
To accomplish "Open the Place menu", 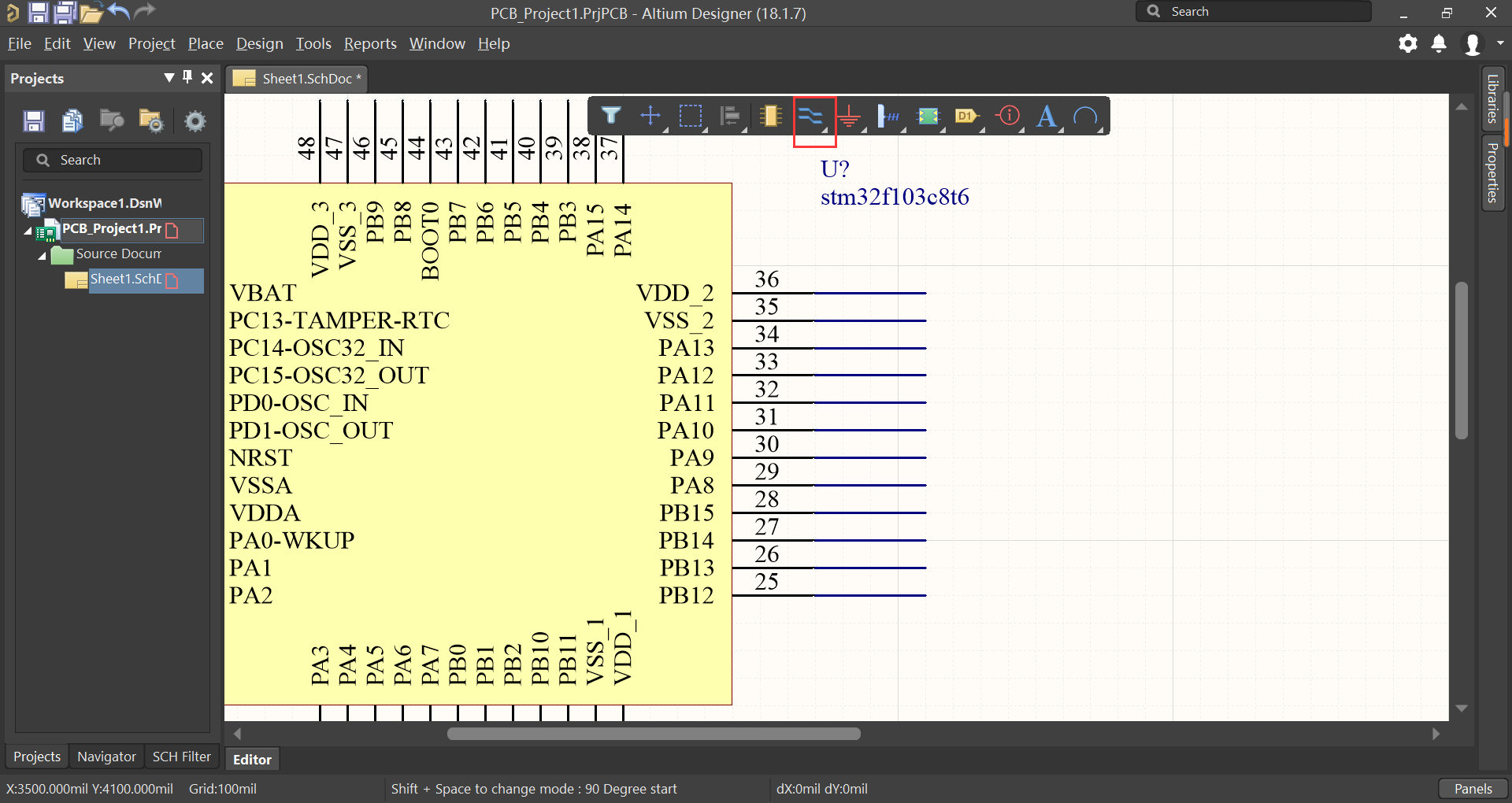I will coord(206,43).
